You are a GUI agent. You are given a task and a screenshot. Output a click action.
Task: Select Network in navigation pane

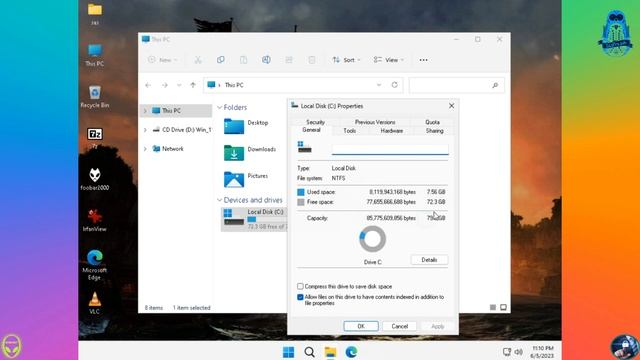173,149
